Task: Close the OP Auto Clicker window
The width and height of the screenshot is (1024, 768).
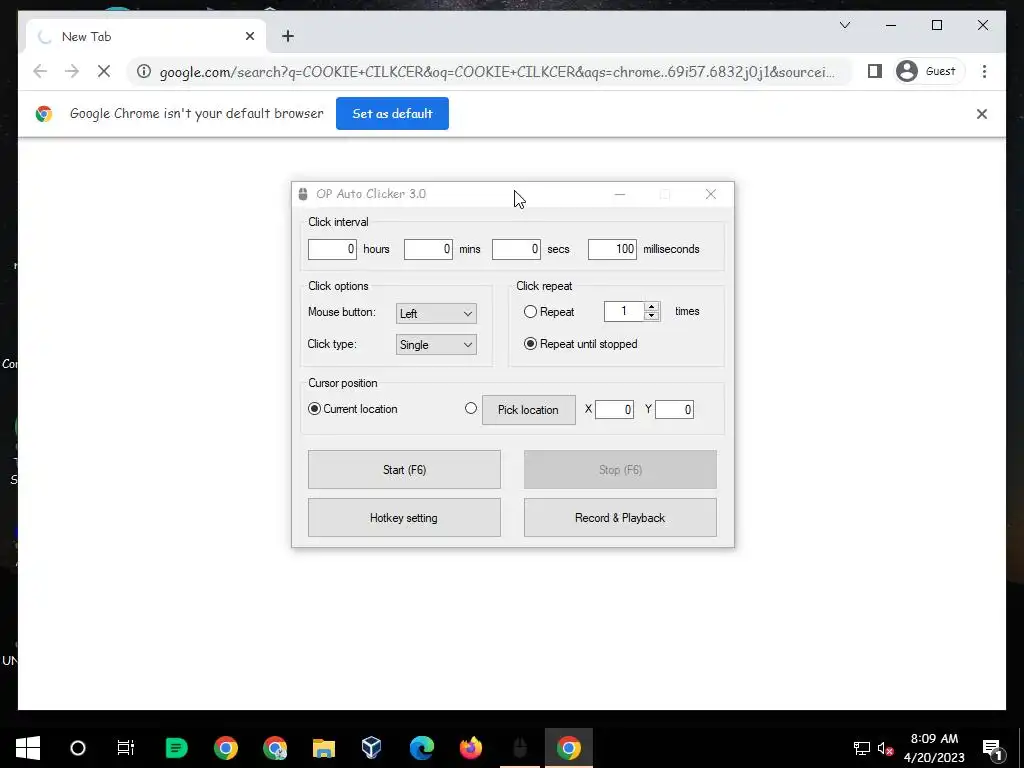Action: [x=711, y=194]
